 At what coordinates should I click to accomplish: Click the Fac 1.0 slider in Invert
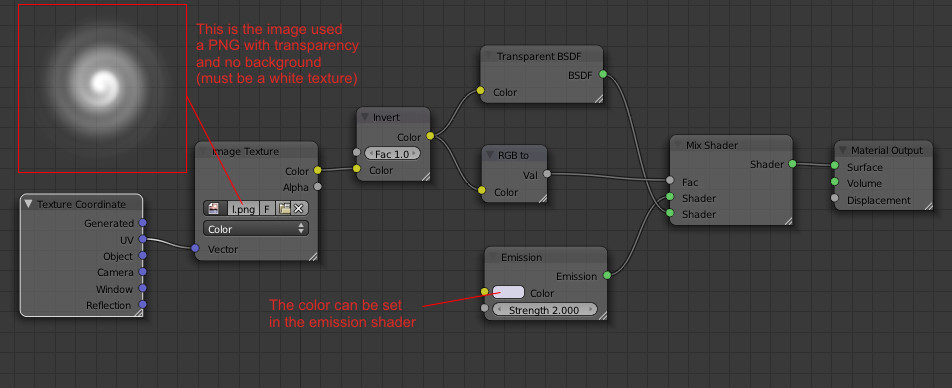[392, 154]
